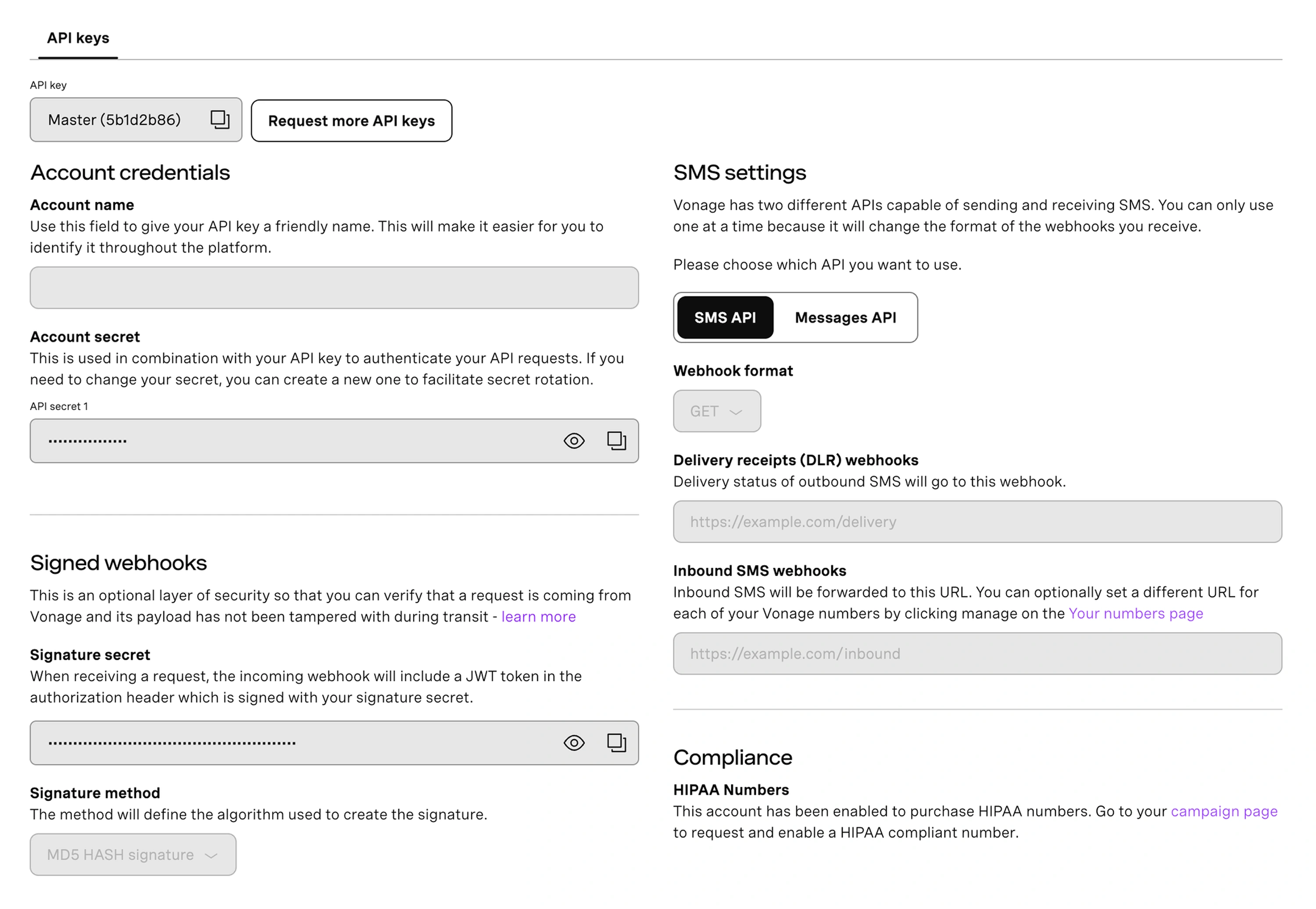Click Request more API keys button
The width and height of the screenshot is (1316, 909).
click(x=351, y=121)
